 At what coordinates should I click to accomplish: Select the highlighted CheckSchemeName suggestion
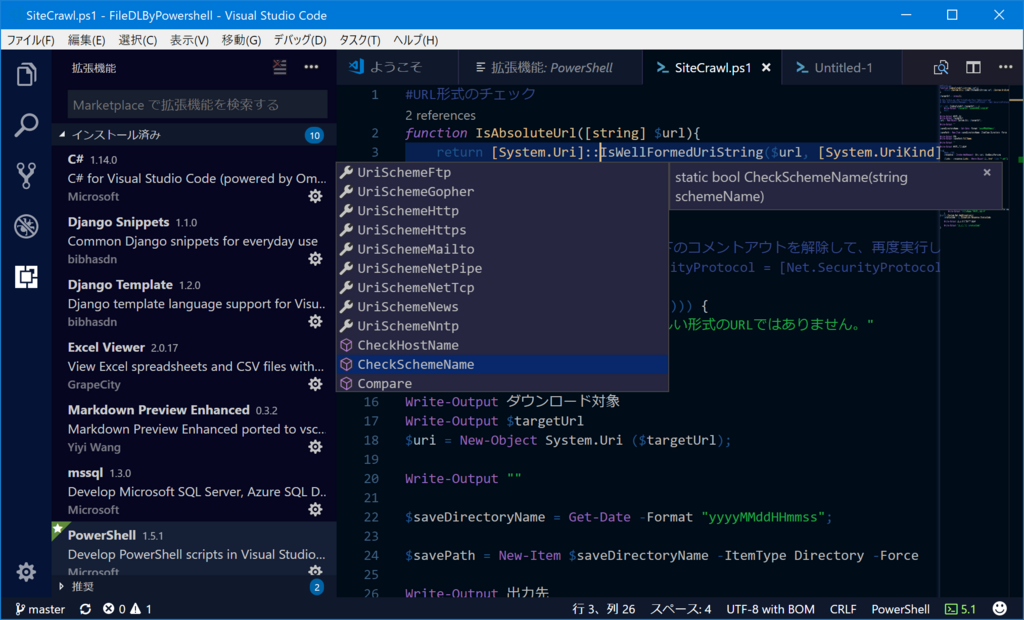(502, 364)
